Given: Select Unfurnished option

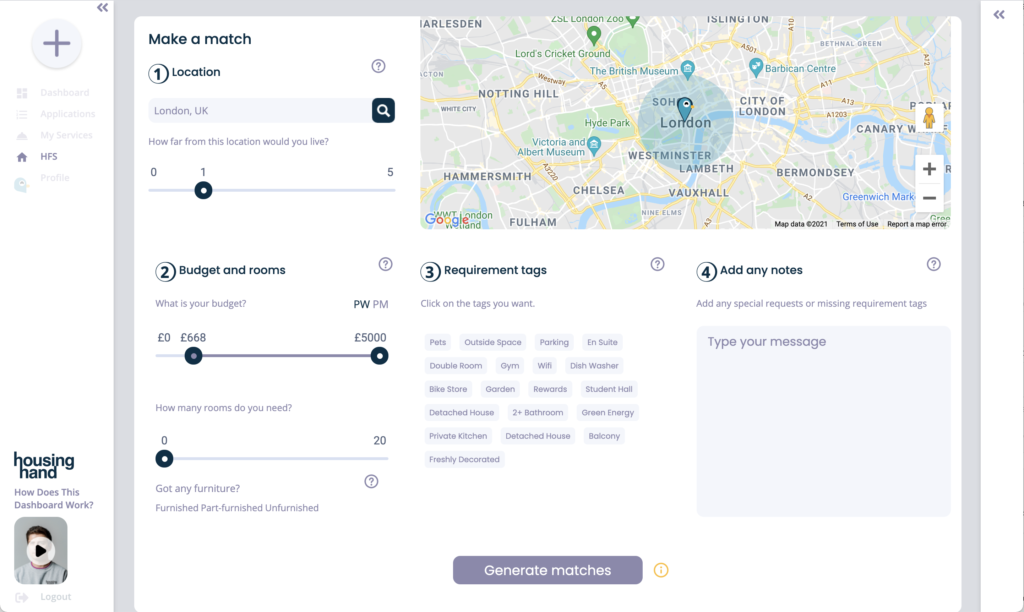Looking at the screenshot, I should [x=291, y=507].
